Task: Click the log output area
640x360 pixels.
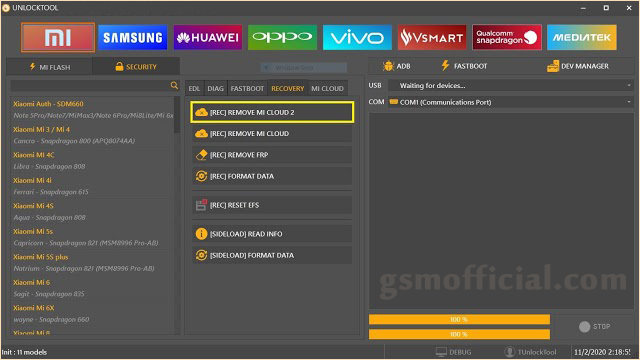Action: tap(501, 211)
